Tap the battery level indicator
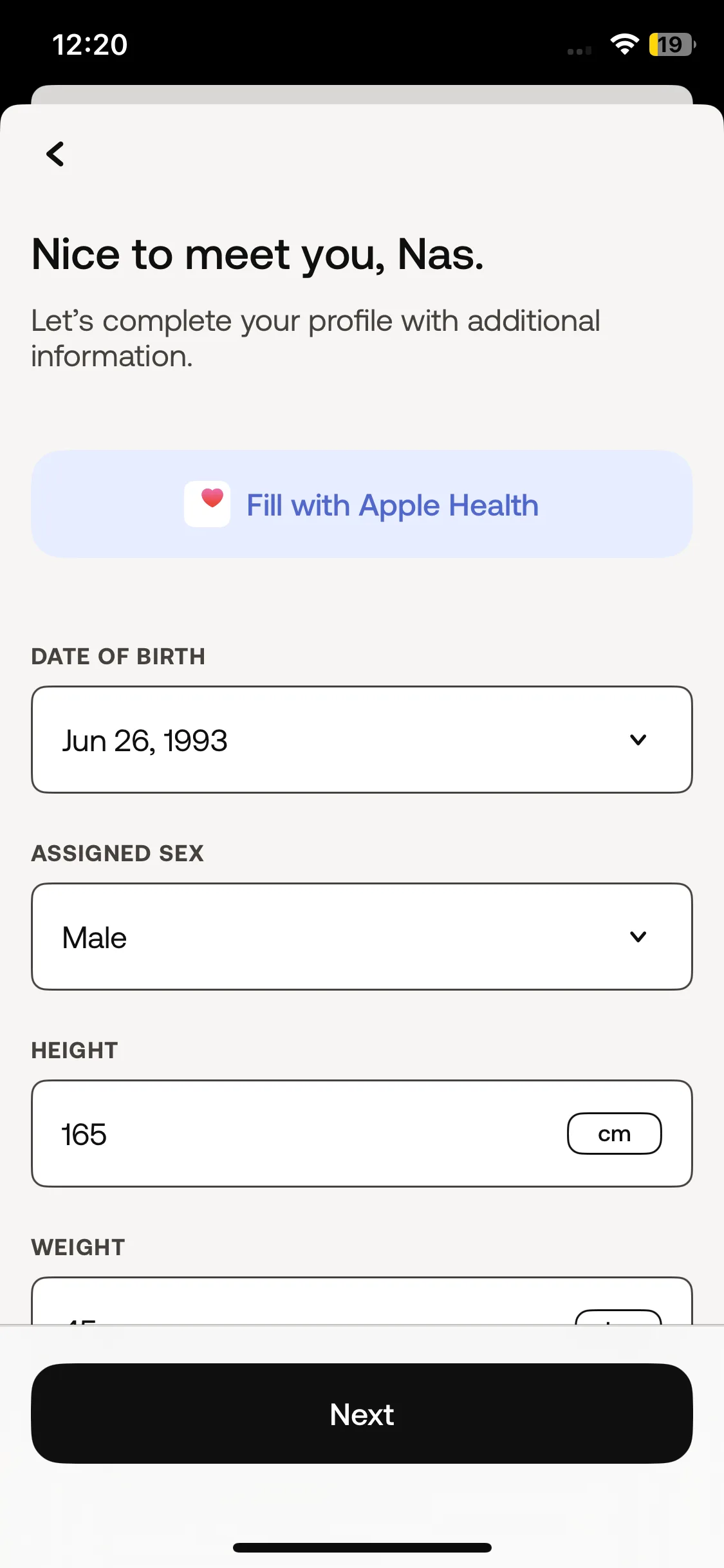 point(672,44)
